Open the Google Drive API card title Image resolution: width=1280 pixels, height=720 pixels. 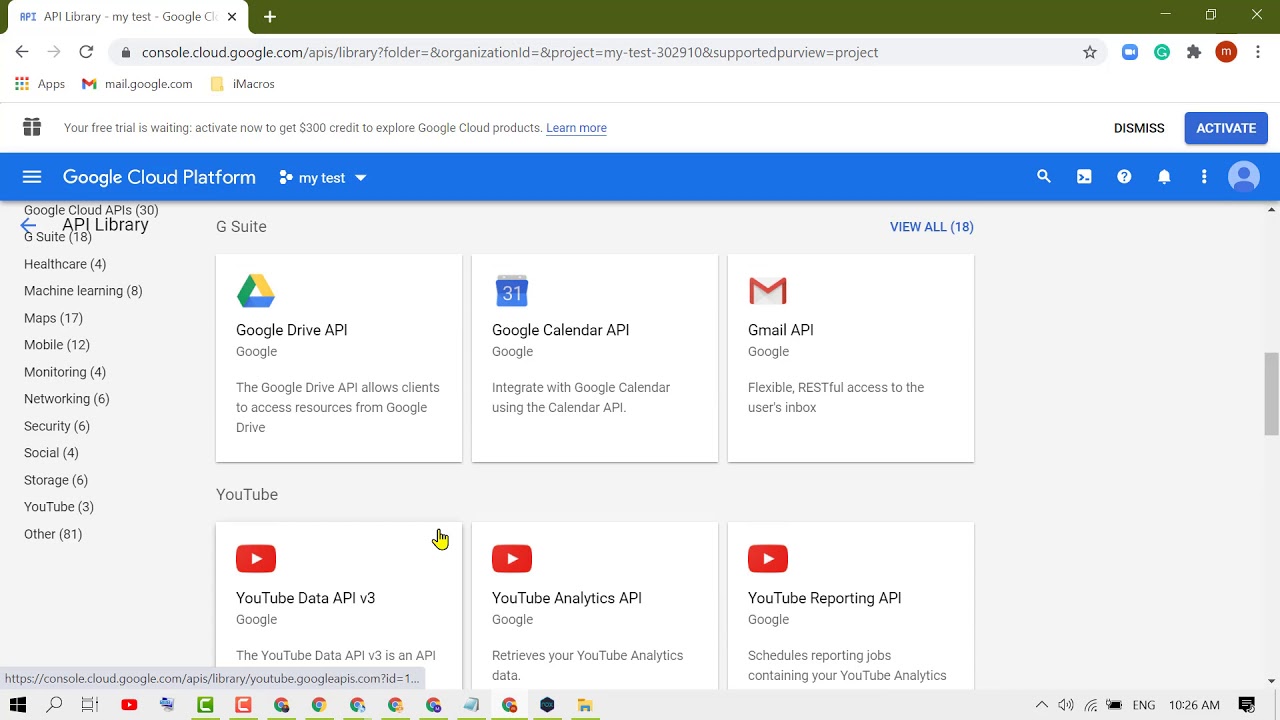(x=292, y=330)
